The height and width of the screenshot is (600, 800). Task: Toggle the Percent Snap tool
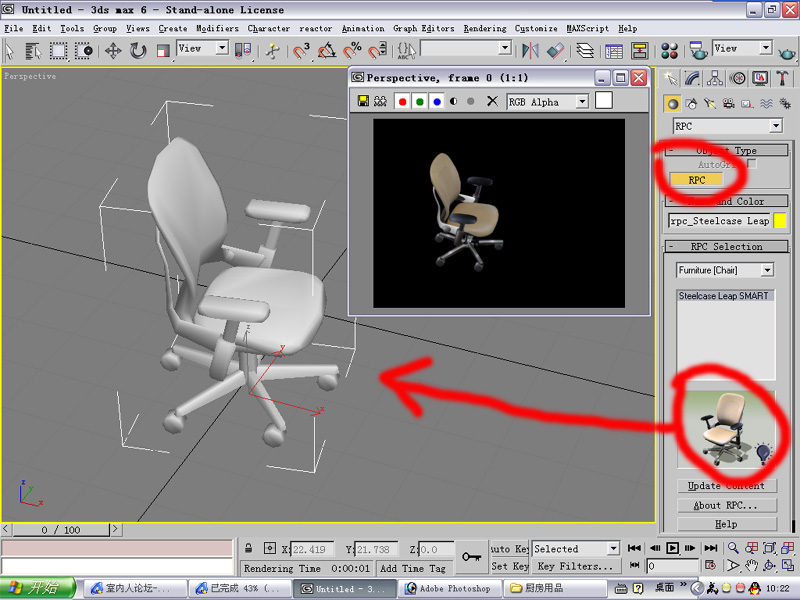click(352, 51)
